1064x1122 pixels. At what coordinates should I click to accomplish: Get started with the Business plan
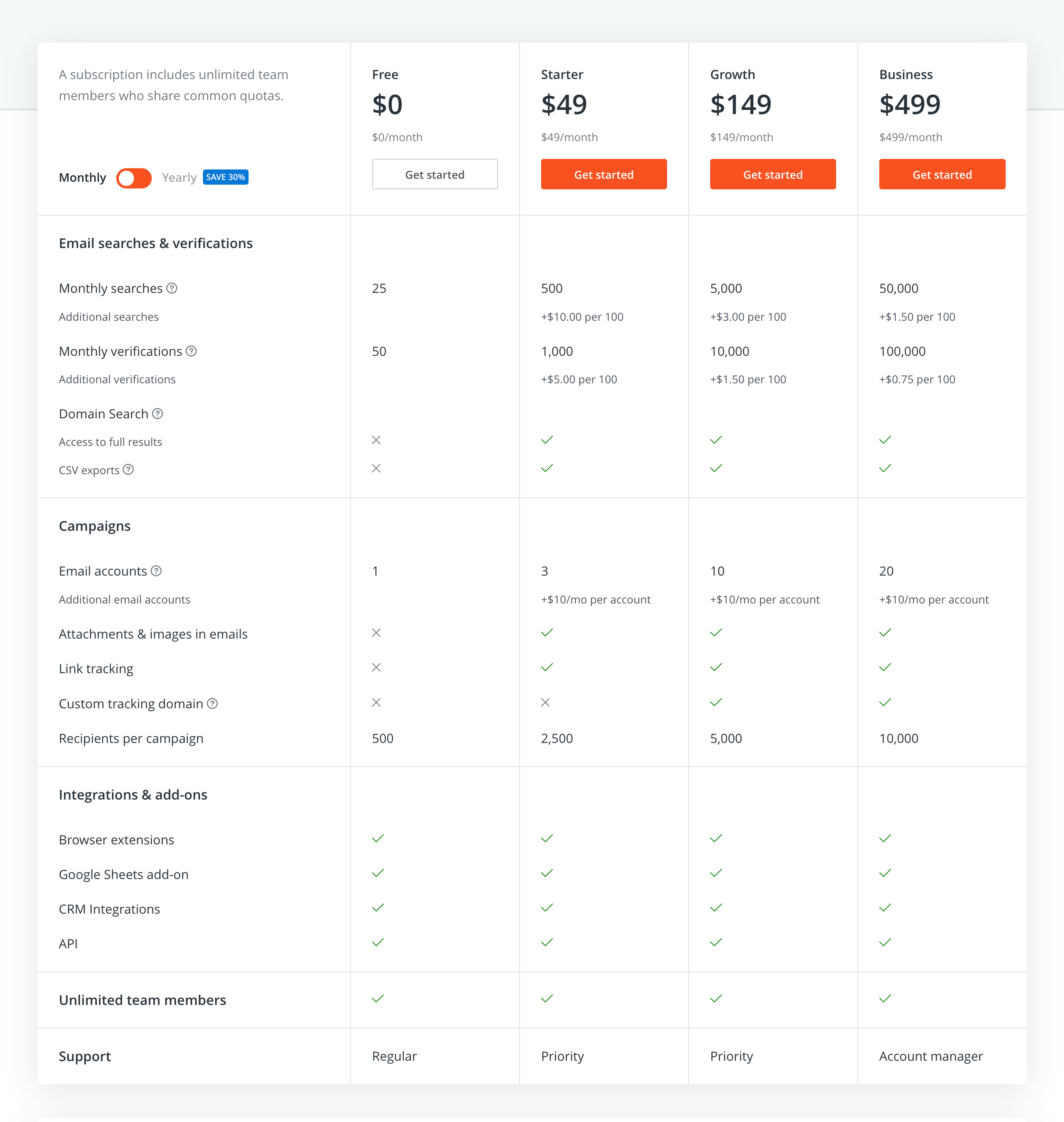pyautogui.click(x=941, y=174)
